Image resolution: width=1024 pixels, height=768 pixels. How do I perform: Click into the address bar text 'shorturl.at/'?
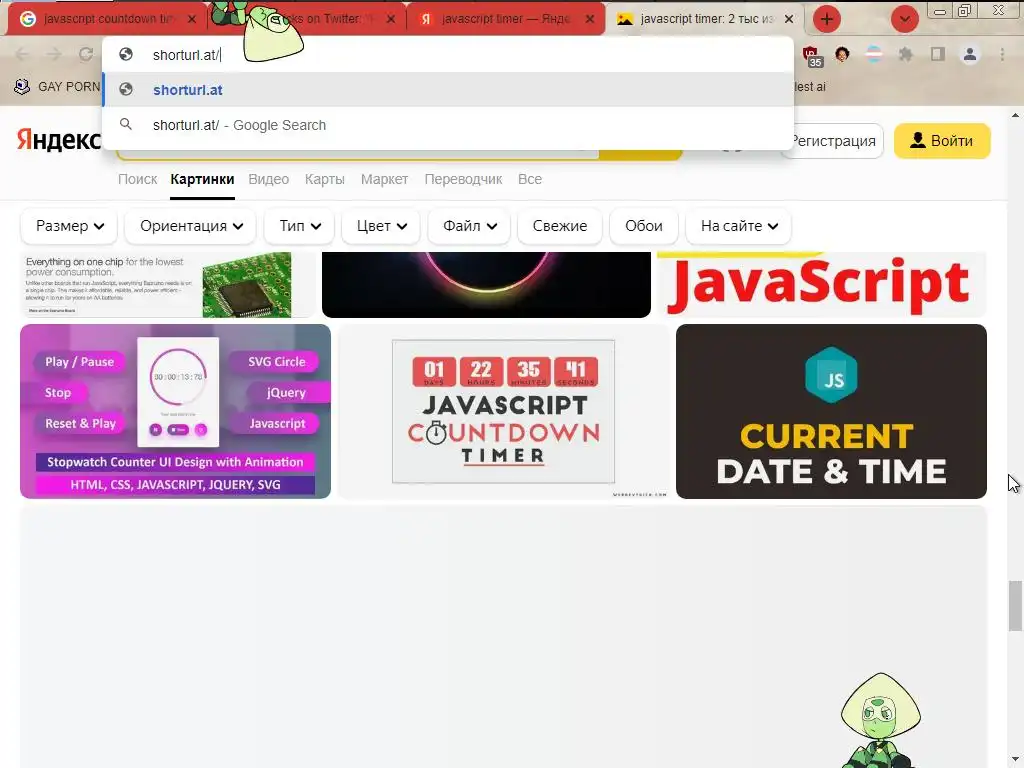point(185,55)
